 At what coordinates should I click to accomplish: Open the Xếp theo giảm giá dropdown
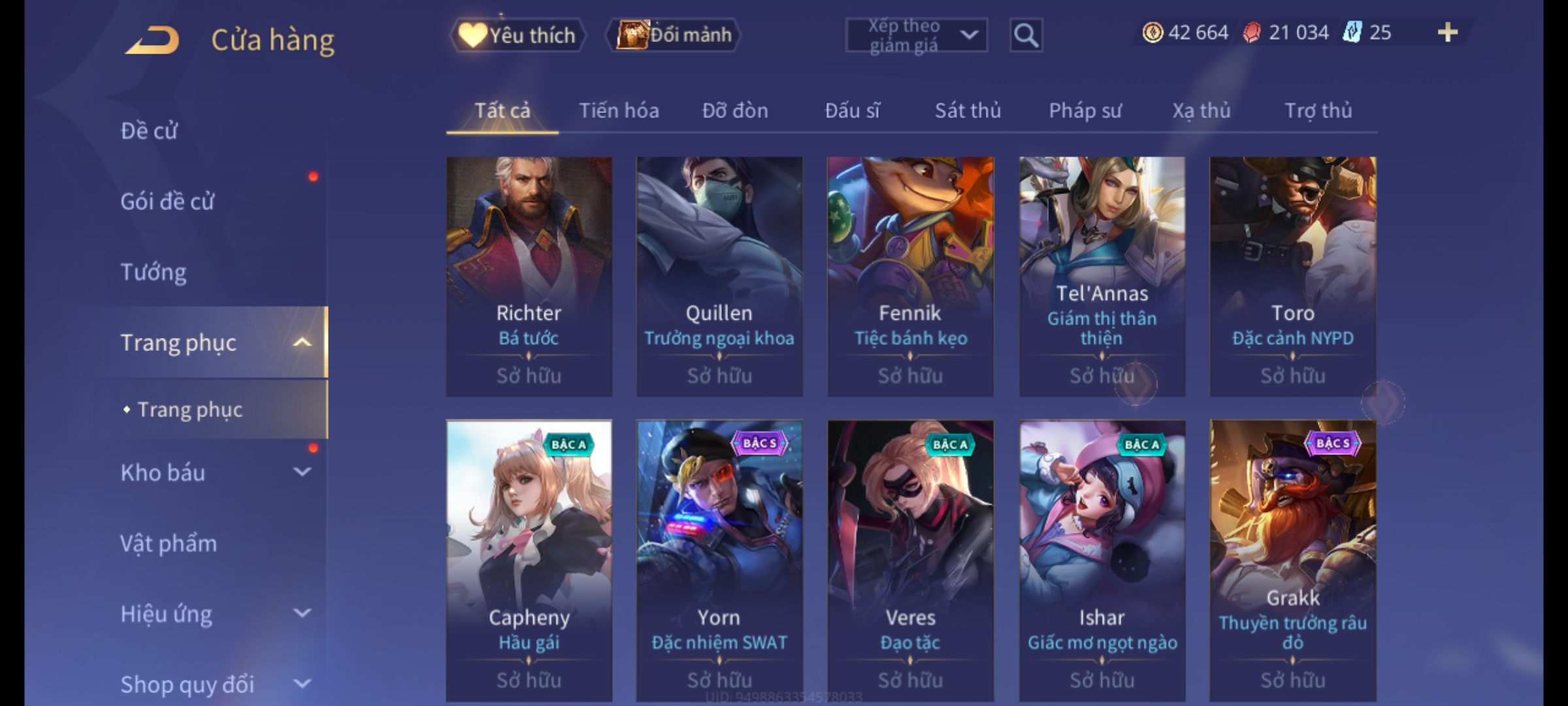point(916,35)
